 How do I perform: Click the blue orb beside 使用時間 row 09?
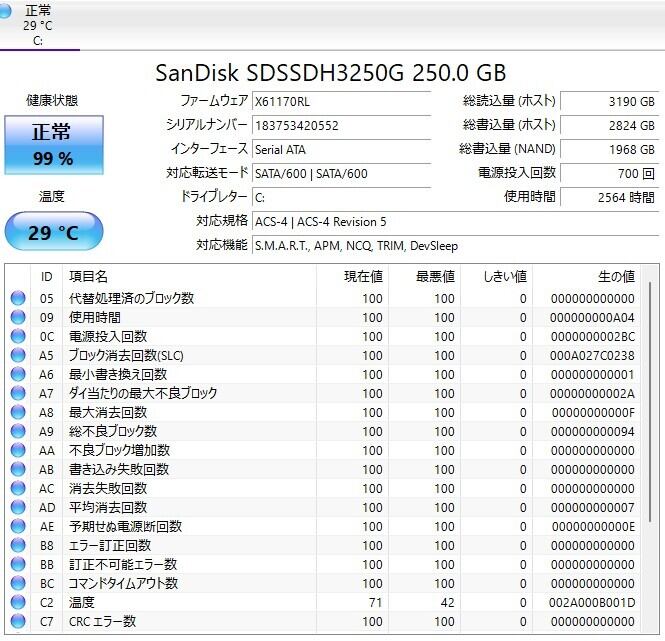pyautogui.click(x=18, y=317)
